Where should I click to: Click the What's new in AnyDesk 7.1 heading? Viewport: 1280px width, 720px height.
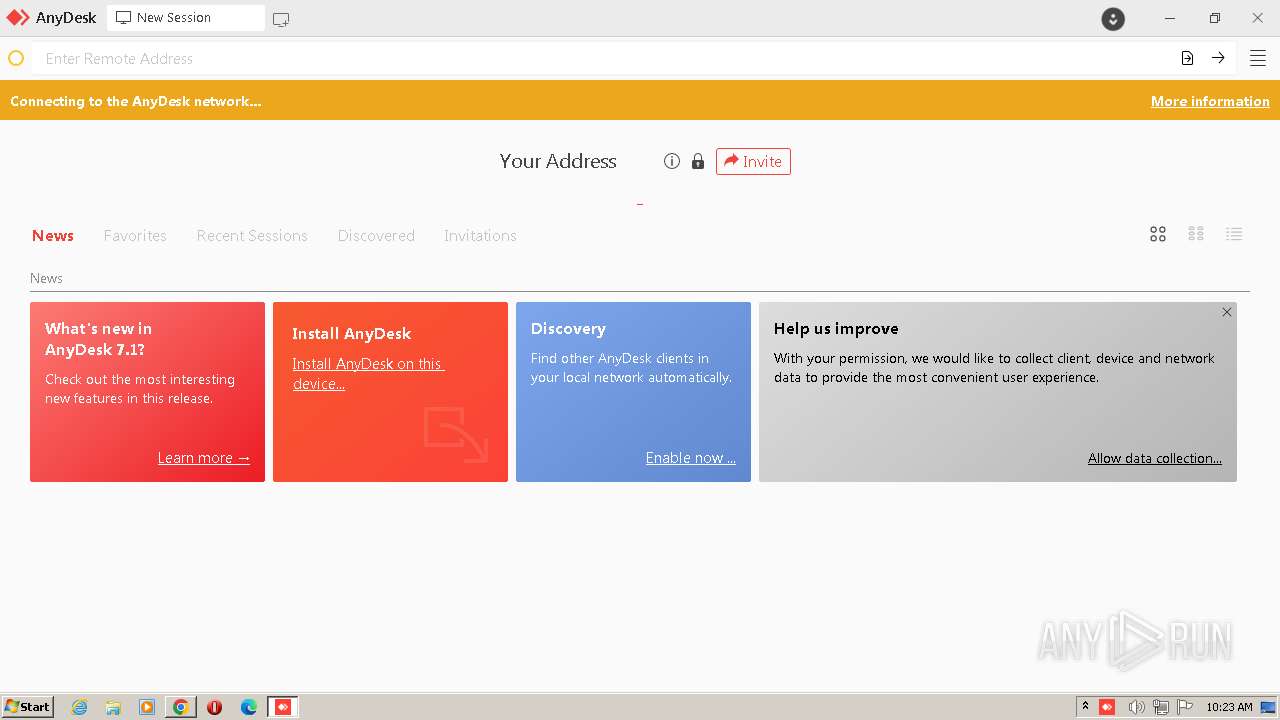click(x=98, y=339)
